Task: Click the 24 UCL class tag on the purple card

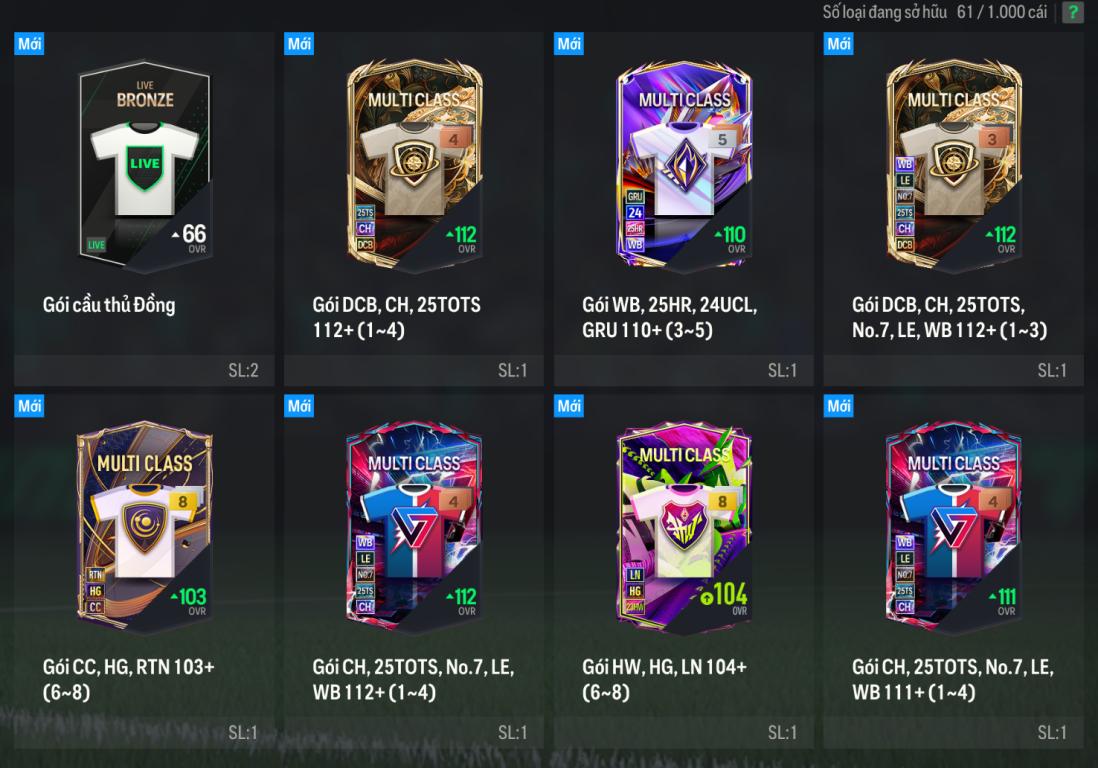Action: pos(634,212)
